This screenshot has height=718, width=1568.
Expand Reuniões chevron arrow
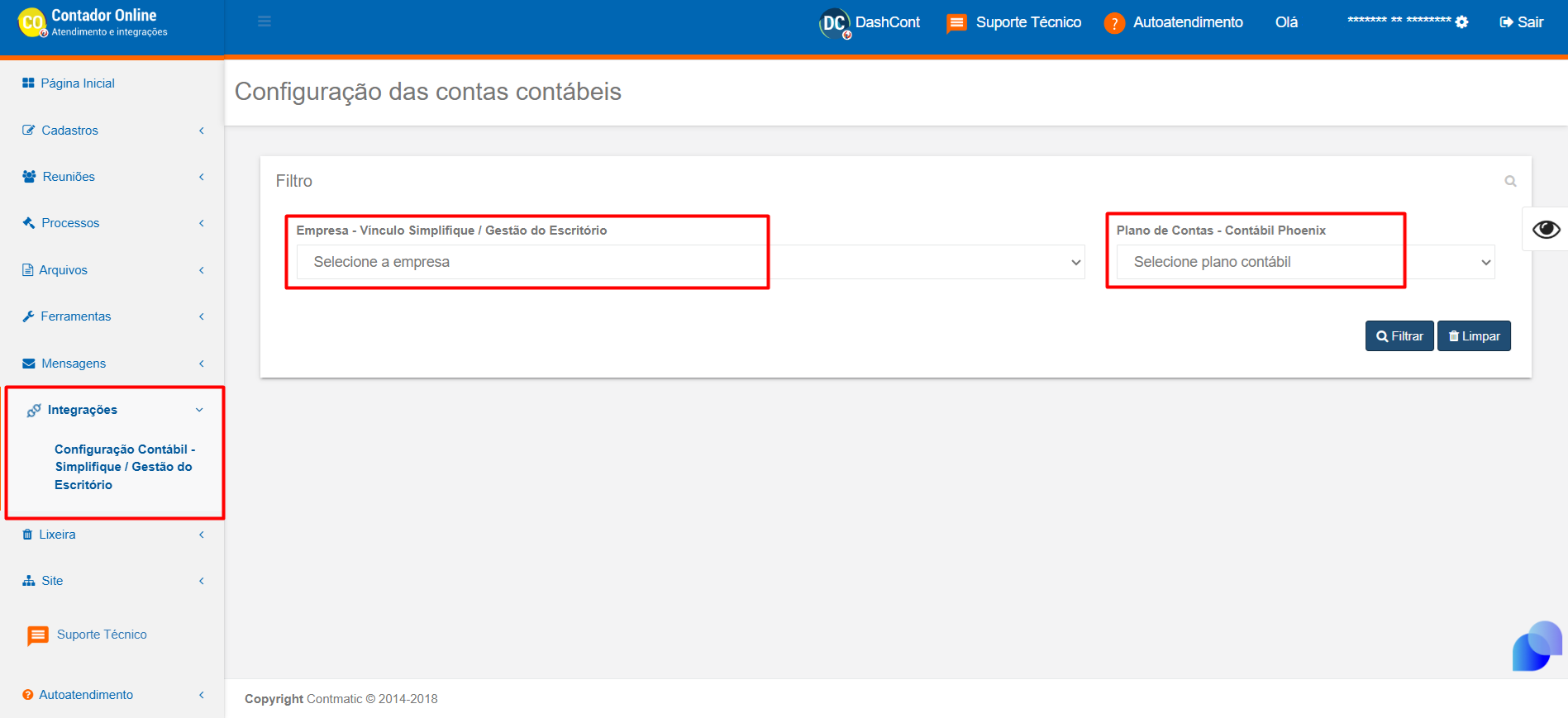(x=201, y=177)
